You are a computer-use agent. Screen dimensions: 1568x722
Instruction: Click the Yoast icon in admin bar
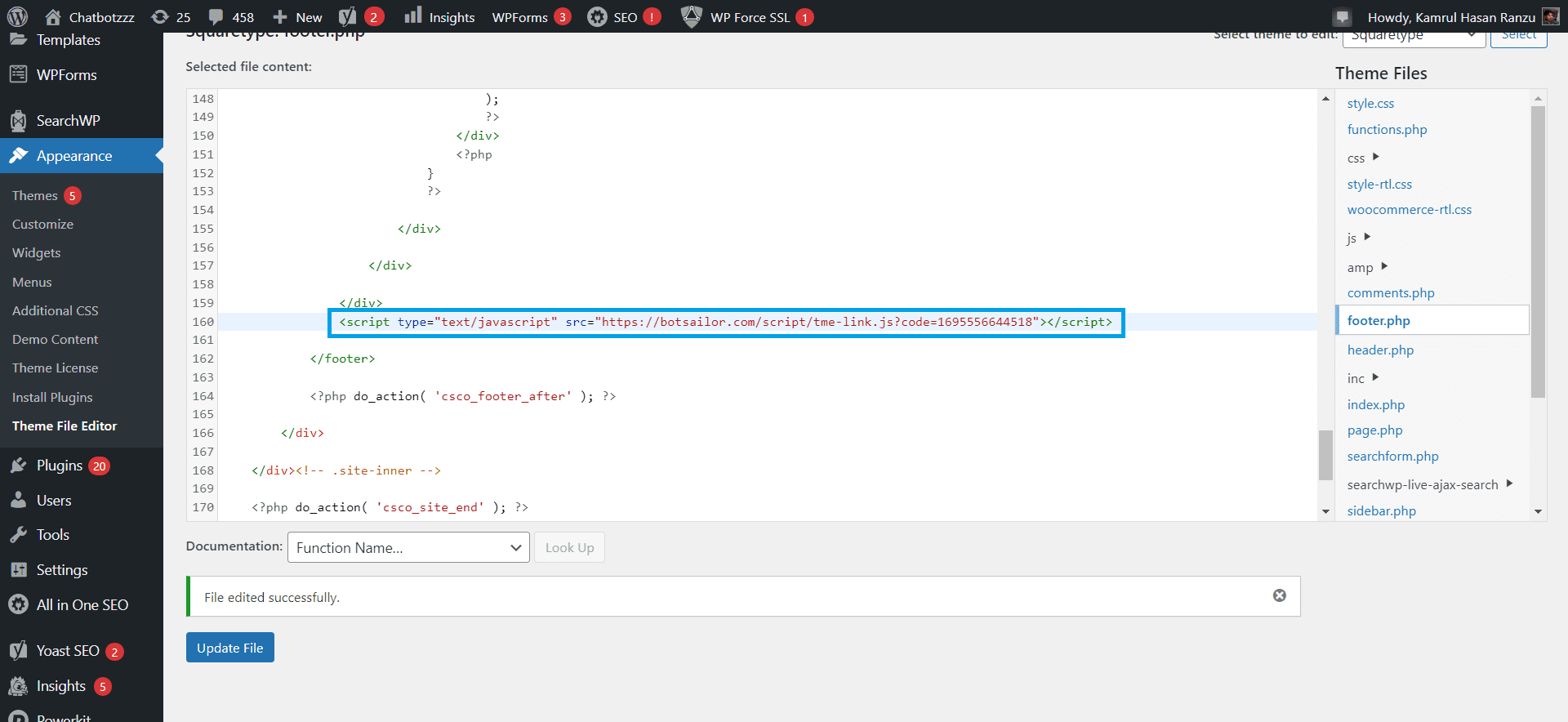tap(348, 16)
